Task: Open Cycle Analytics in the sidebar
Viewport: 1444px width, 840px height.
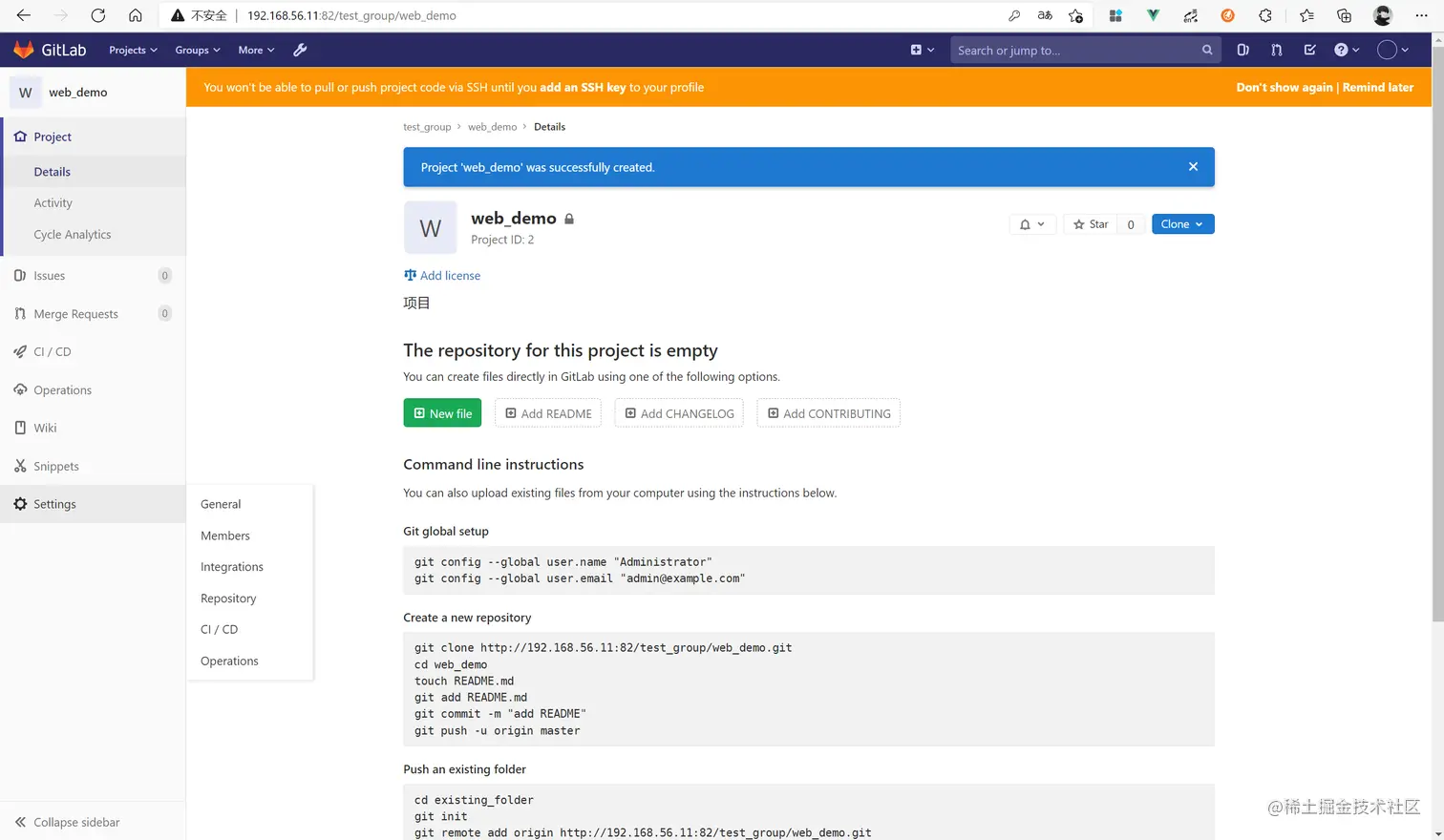Action: tap(95, 235)
